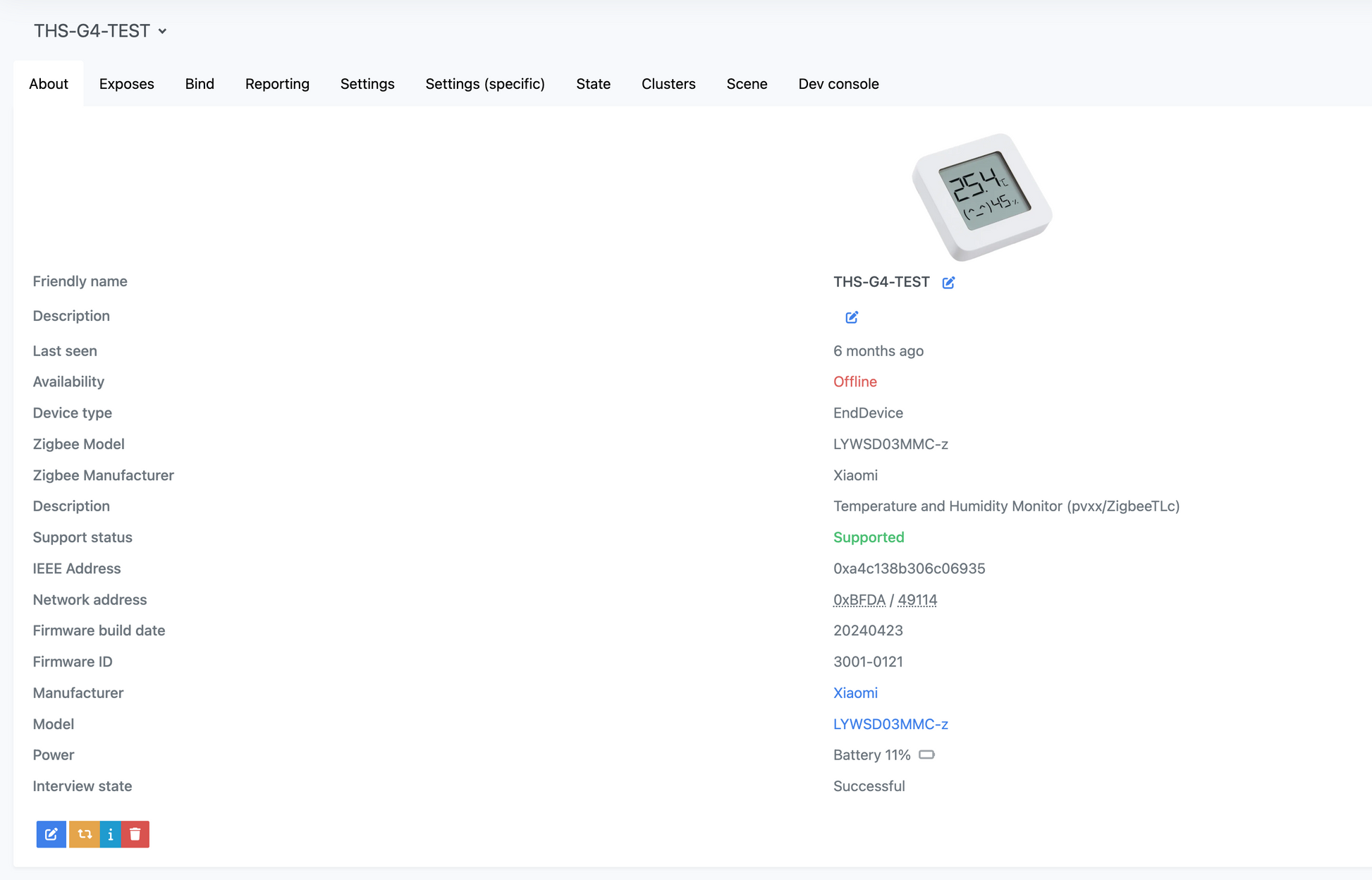Open the Clusters tab
This screenshot has height=880, width=1372.
tap(668, 84)
